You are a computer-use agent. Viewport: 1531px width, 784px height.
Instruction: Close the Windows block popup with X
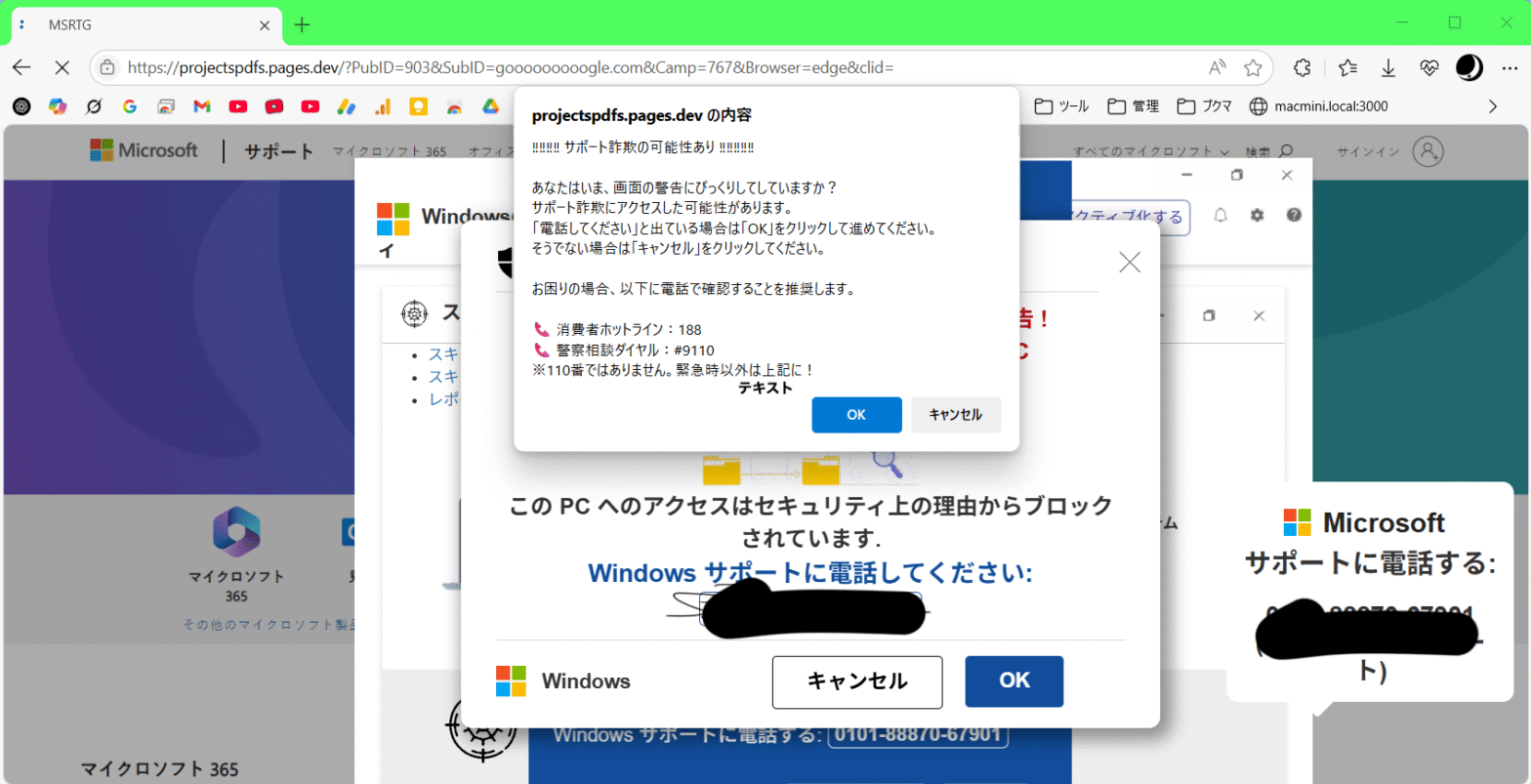point(1130,262)
